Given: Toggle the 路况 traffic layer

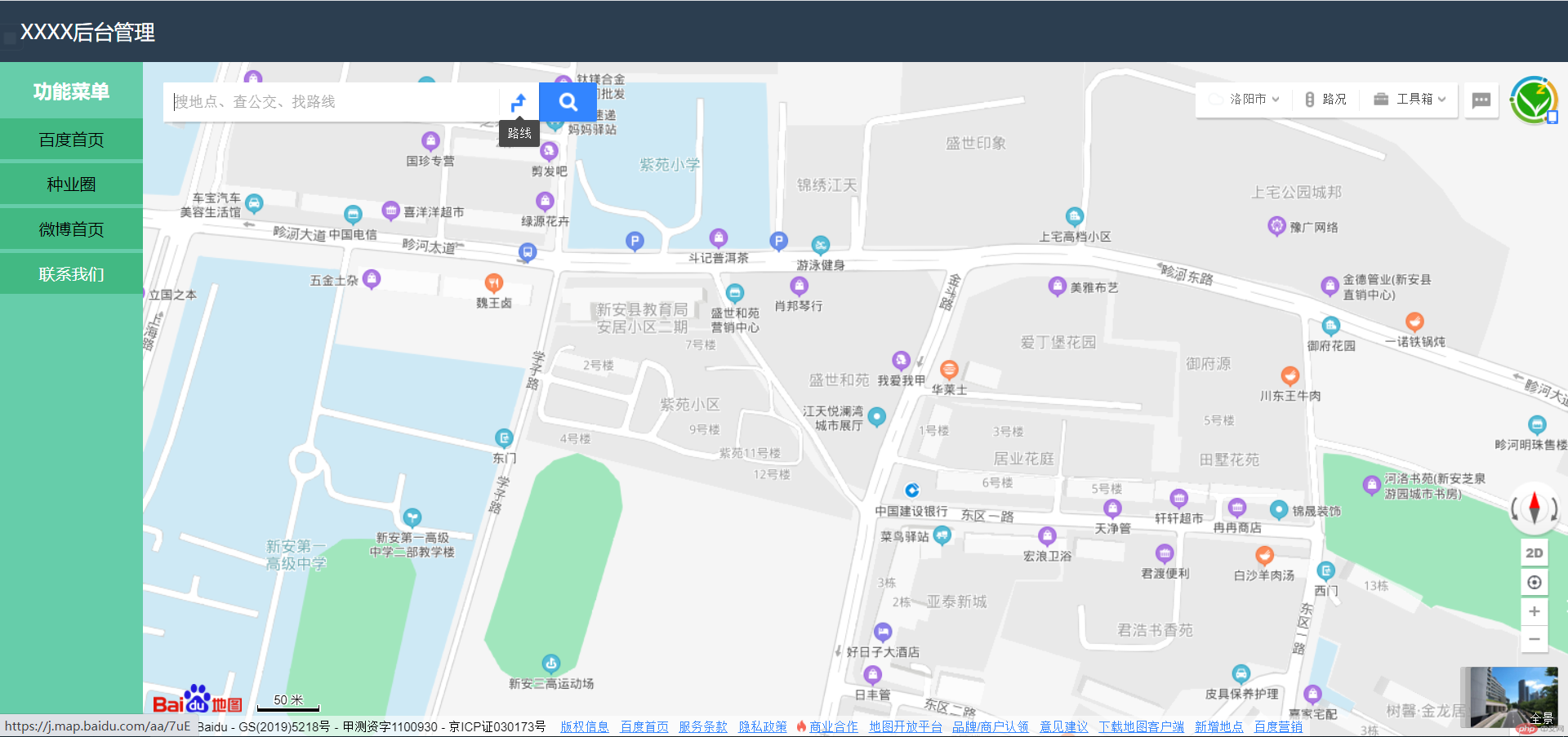Looking at the screenshot, I should click(x=1325, y=99).
